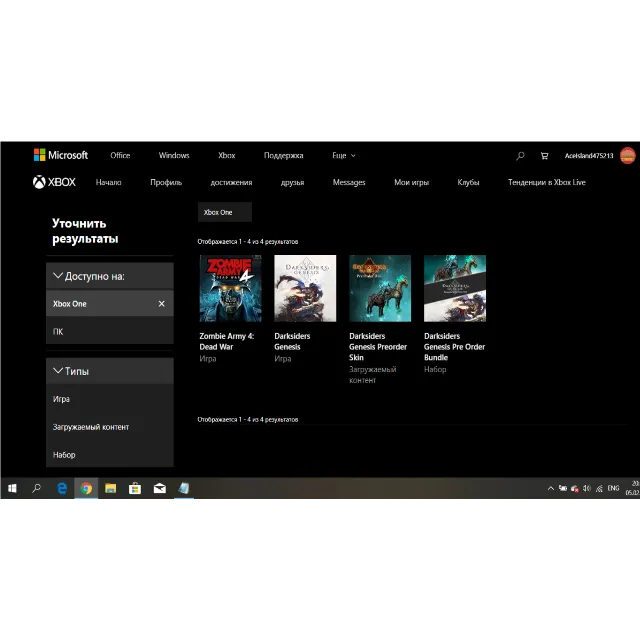This screenshot has height=640, width=640.
Task: Click the volume speaker tray icon
Action: point(587,488)
